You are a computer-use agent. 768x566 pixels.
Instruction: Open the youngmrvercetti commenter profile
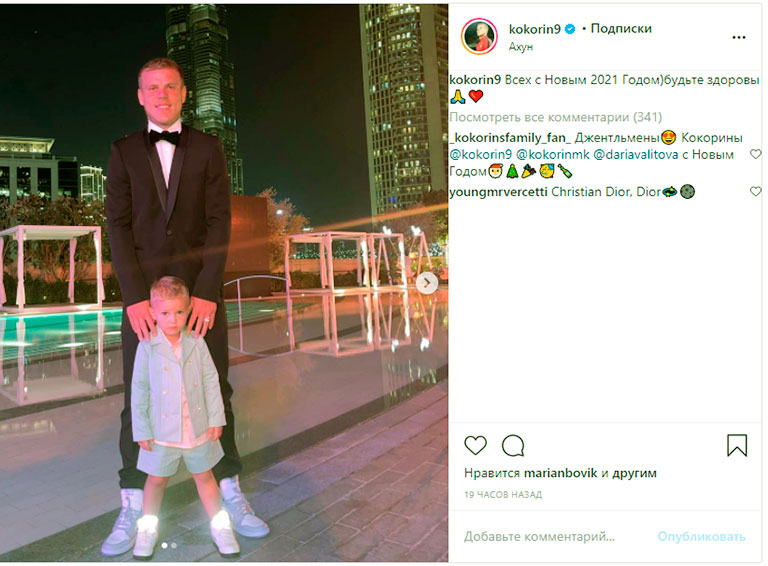[x=498, y=192]
